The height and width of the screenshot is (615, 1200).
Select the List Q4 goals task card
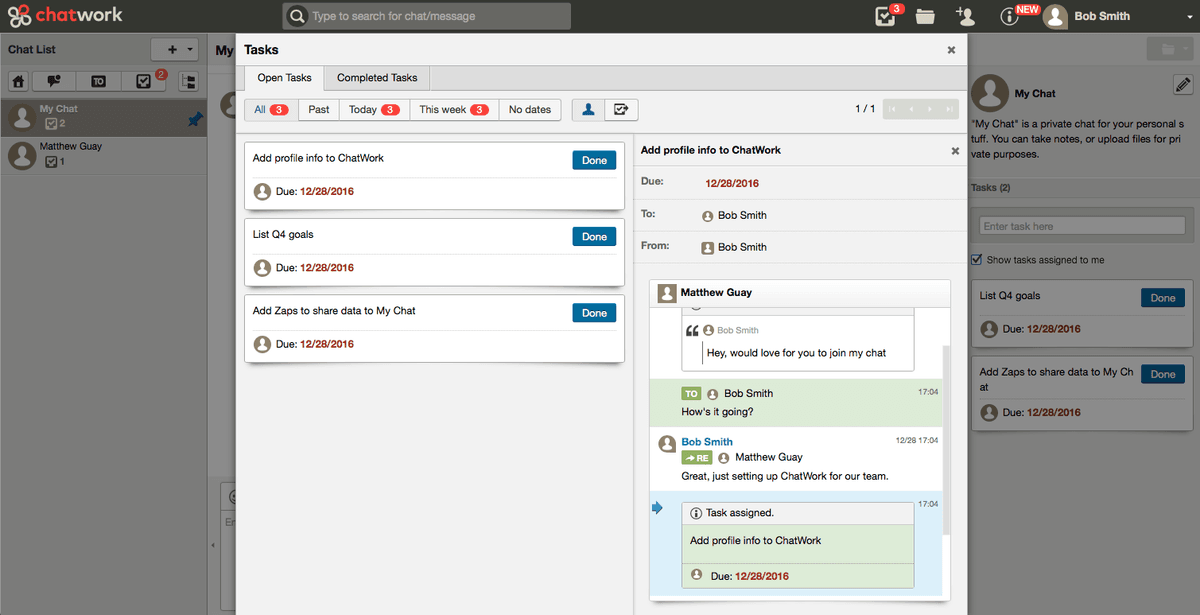(434, 251)
